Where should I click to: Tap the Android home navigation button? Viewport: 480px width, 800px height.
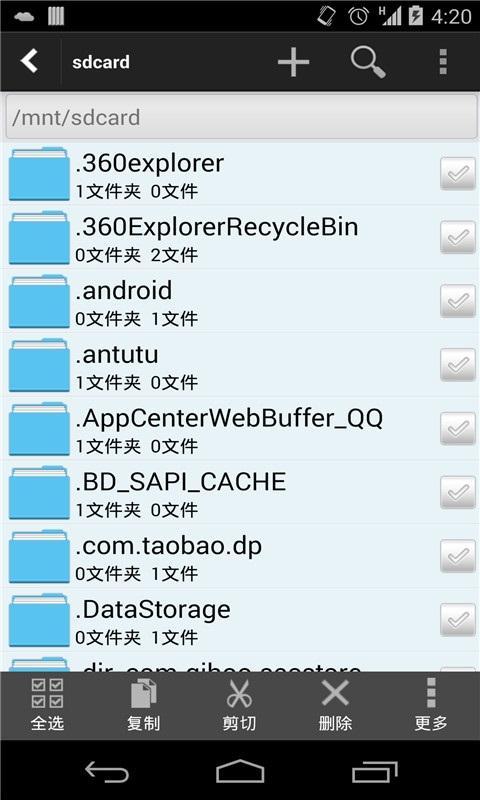[x=240, y=770]
